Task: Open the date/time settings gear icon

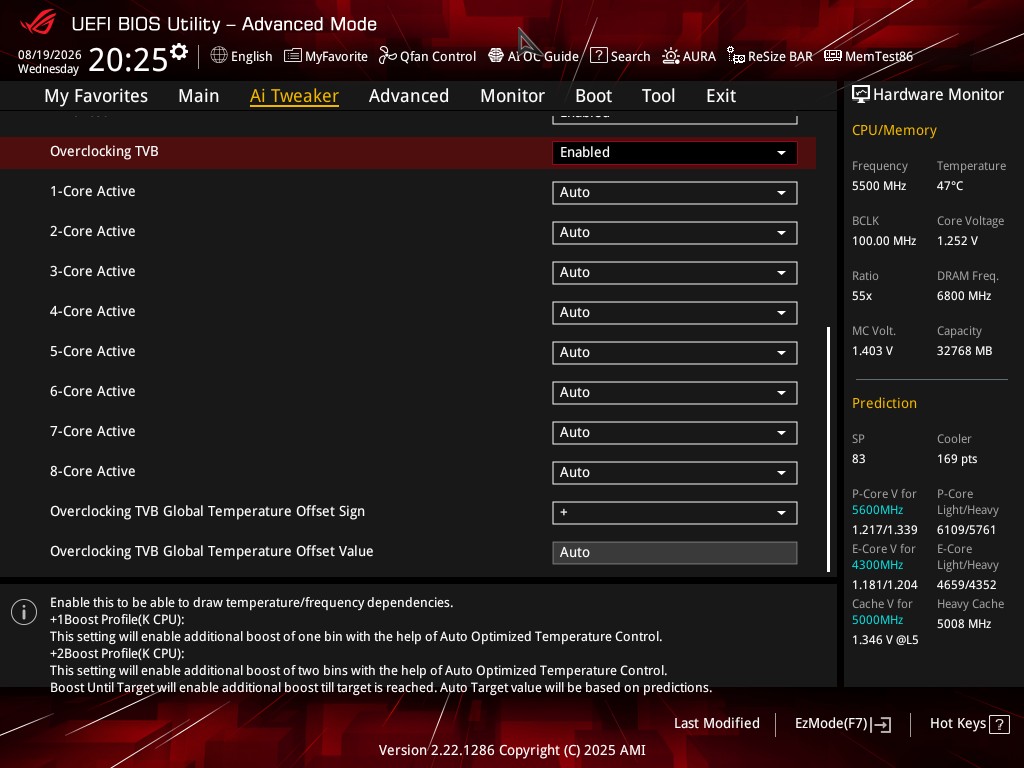Action: click(179, 51)
